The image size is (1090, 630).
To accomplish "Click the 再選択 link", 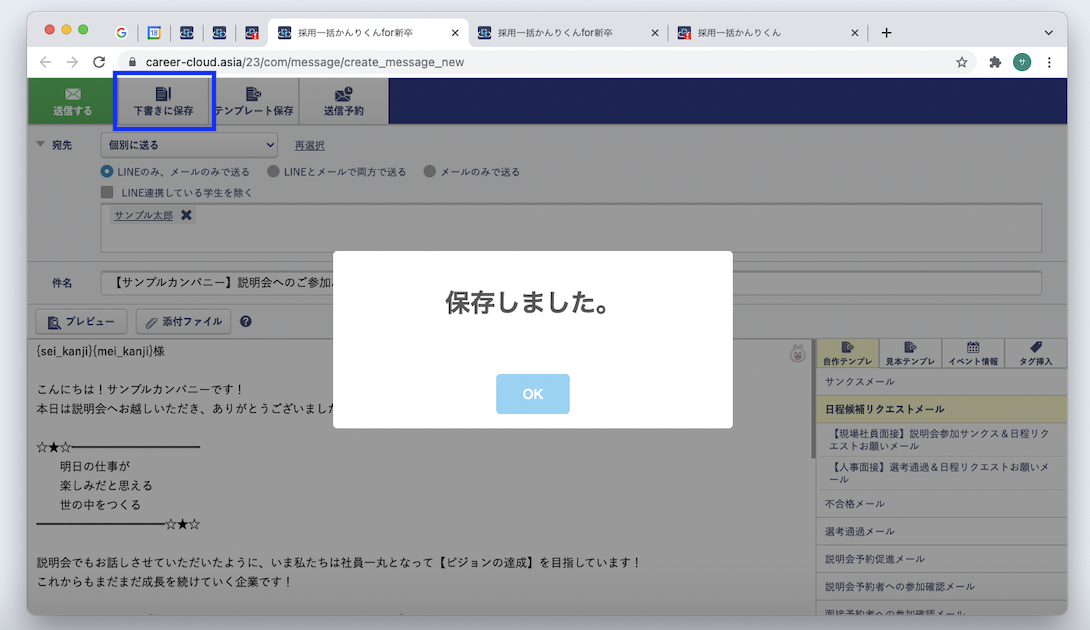I will (308, 144).
